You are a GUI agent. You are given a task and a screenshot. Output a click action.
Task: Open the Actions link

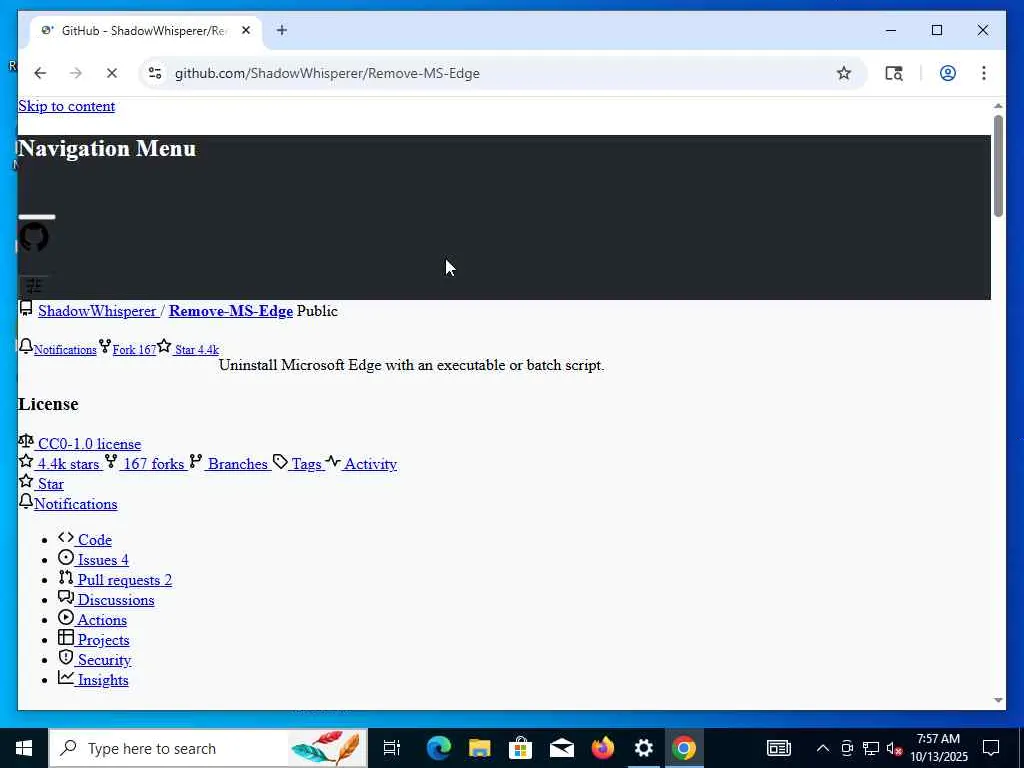click(x=101, y=620)
